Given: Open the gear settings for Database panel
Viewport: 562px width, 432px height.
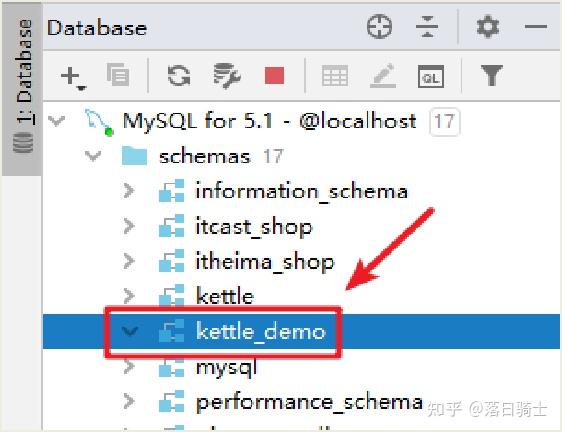Looking at the screenshot, I should tap(487, 27).
